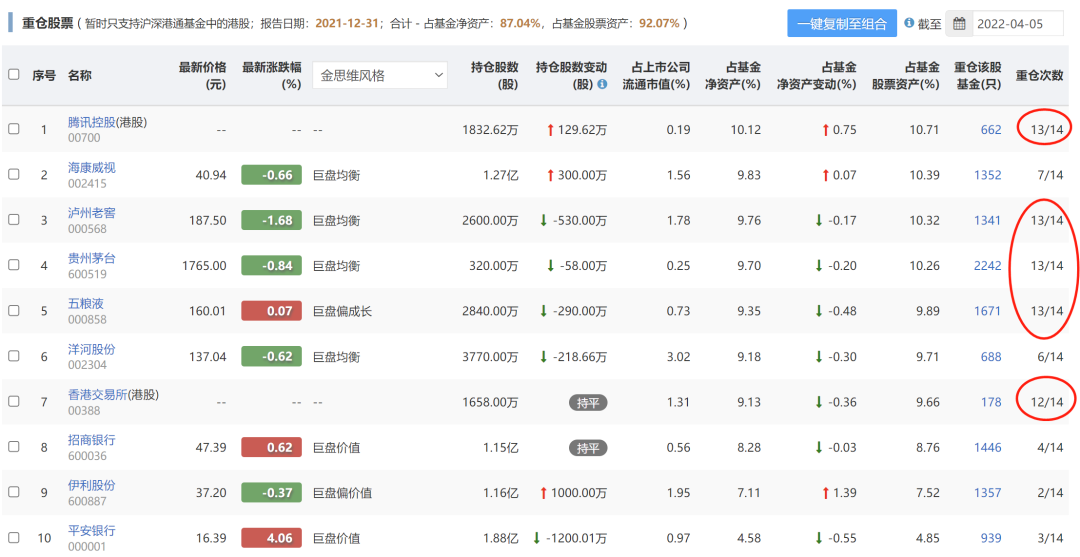Click fund count 1341 for 泸州老窖
The height and width of the screenshot is (557, 1080).
[987, 220]
